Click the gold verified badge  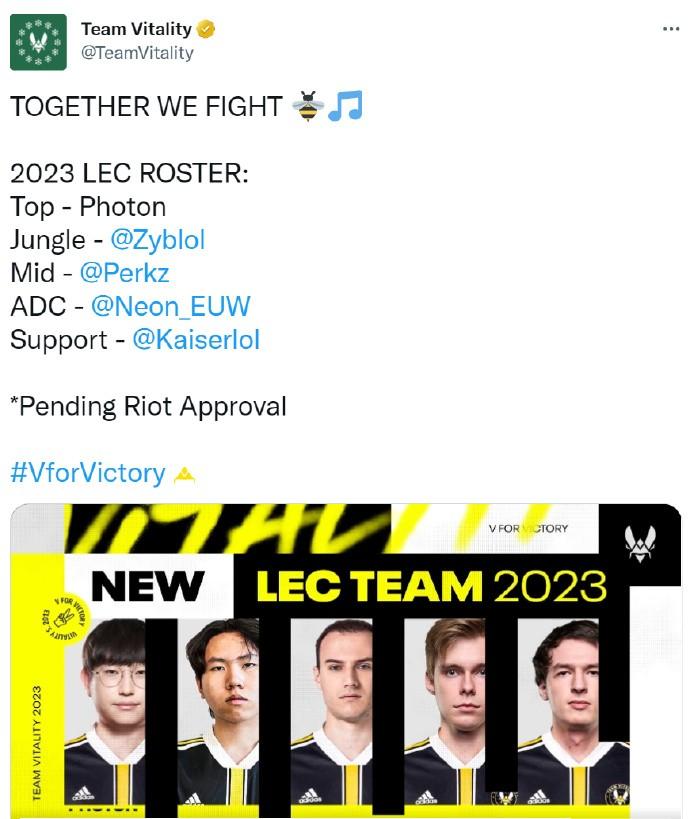pyautogui.click(x=206, y=29)
